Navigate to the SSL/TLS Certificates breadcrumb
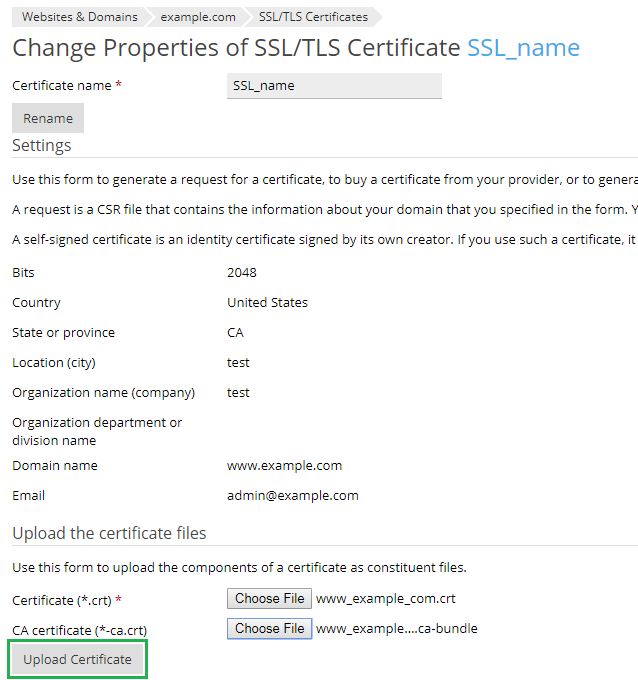Image resolution: width=638 pixels, height=680 pixels. [x=313, y=16]
